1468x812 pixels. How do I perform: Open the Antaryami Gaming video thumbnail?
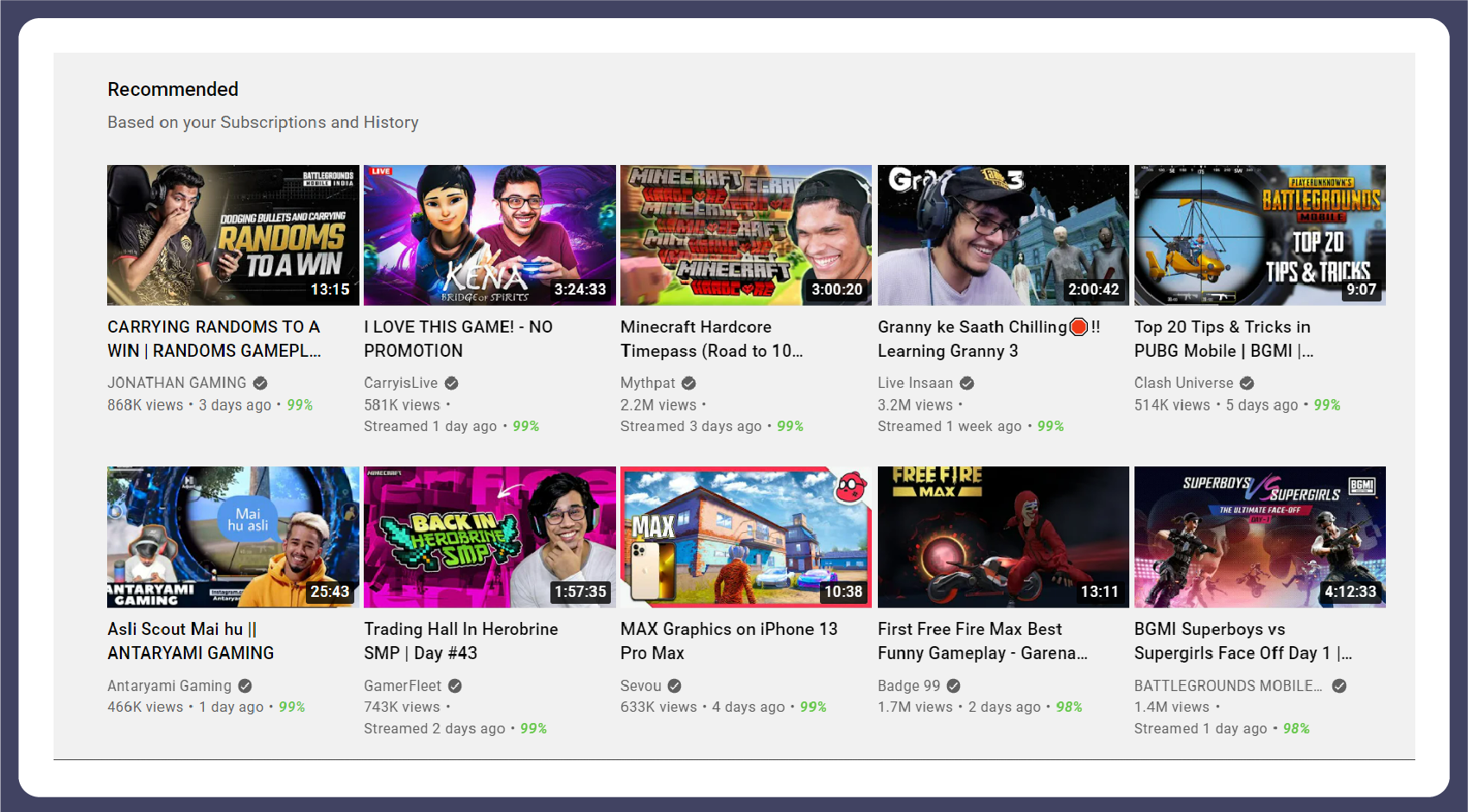click(232, 537)
